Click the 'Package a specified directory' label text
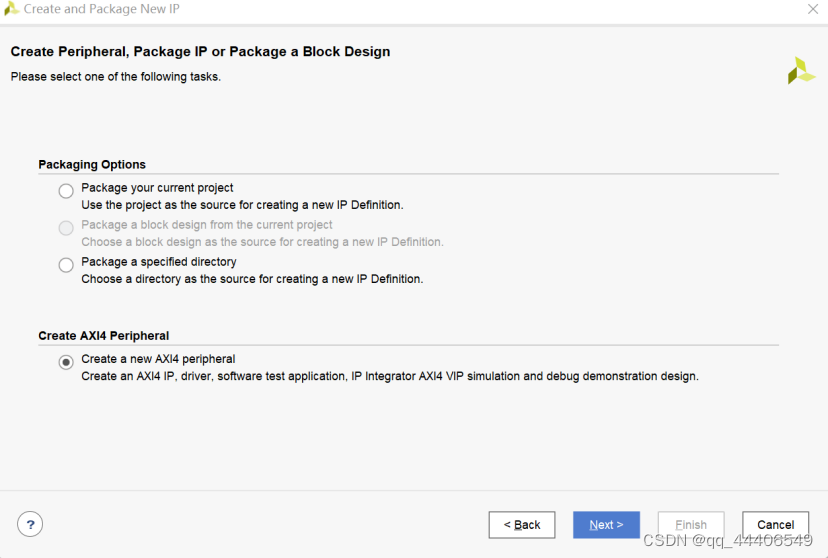 pyautogui.click(x=159, y=262)
